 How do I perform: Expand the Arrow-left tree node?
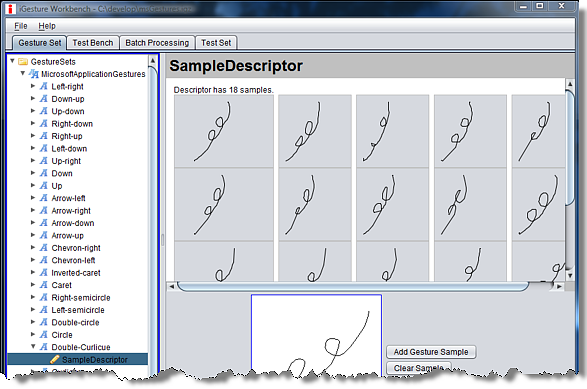tap(33, 198)
